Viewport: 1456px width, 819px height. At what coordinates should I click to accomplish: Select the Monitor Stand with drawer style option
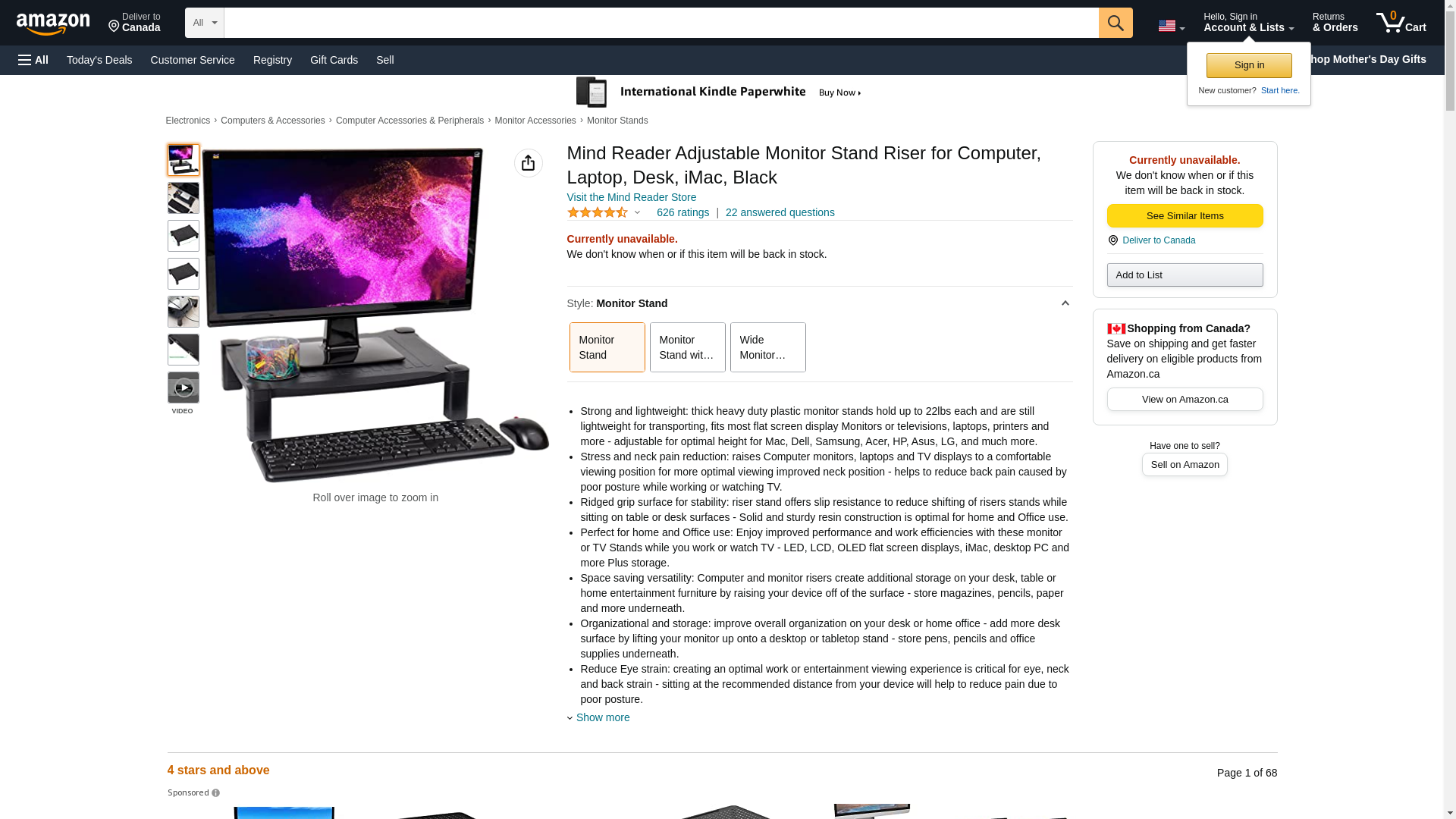coord(688,347)
